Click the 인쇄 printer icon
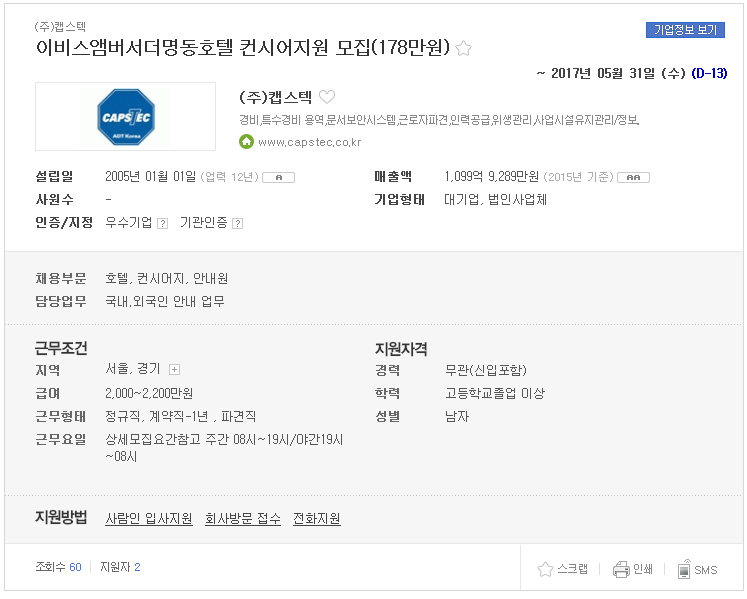Screen dimensions: 747x599 621,569
